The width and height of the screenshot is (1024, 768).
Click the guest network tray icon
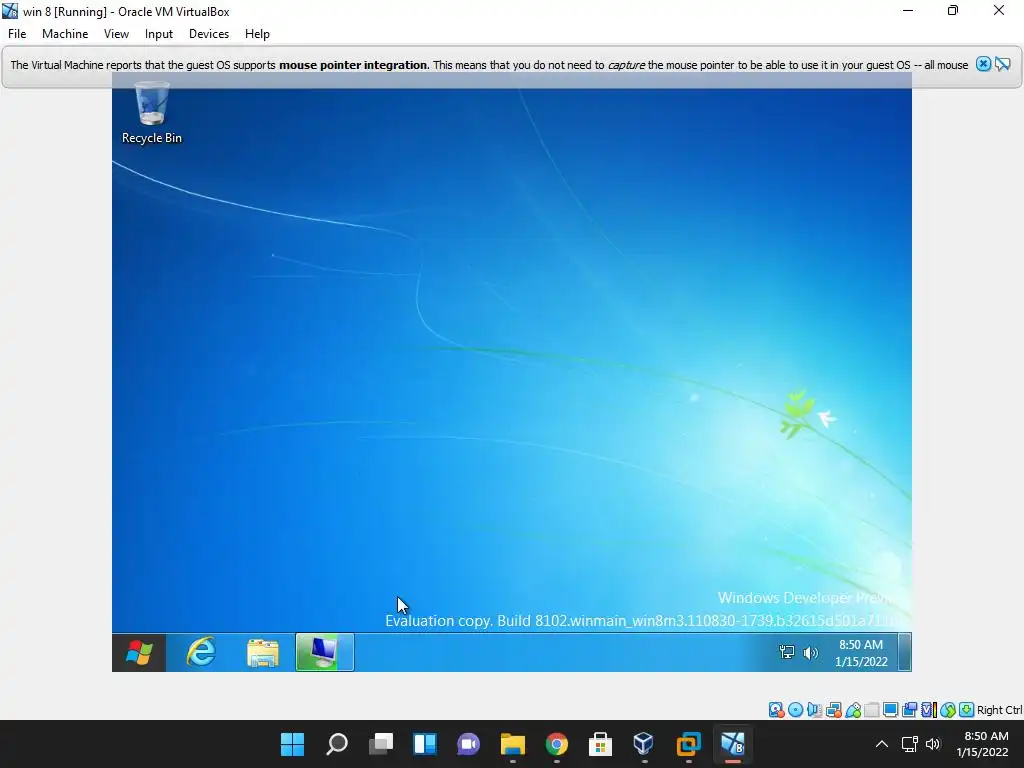786,652
